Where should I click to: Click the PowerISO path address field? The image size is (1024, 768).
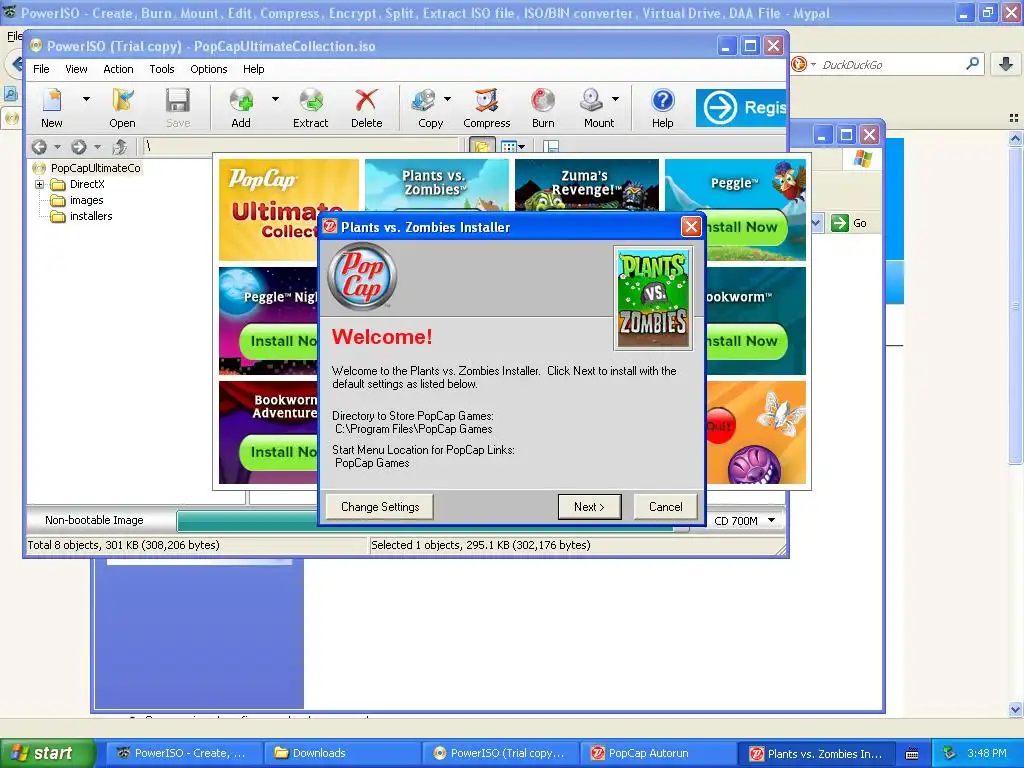tap(302, 146)
